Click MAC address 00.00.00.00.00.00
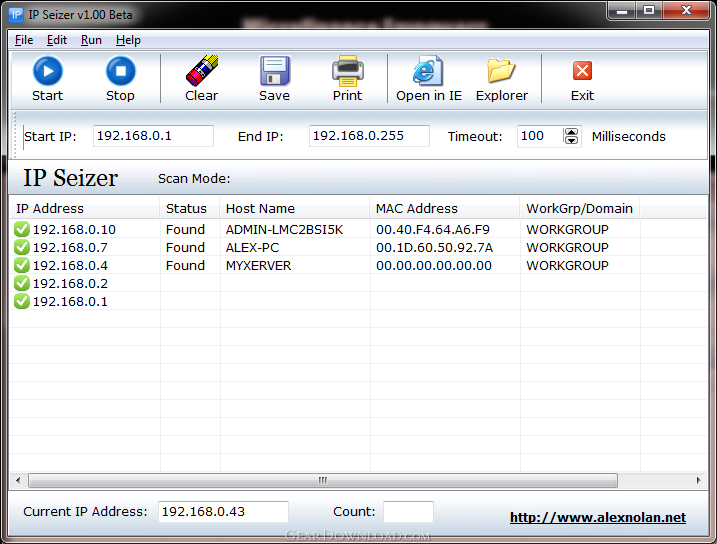This screenshot has height=544, width=717. click(x=433, y=266)
